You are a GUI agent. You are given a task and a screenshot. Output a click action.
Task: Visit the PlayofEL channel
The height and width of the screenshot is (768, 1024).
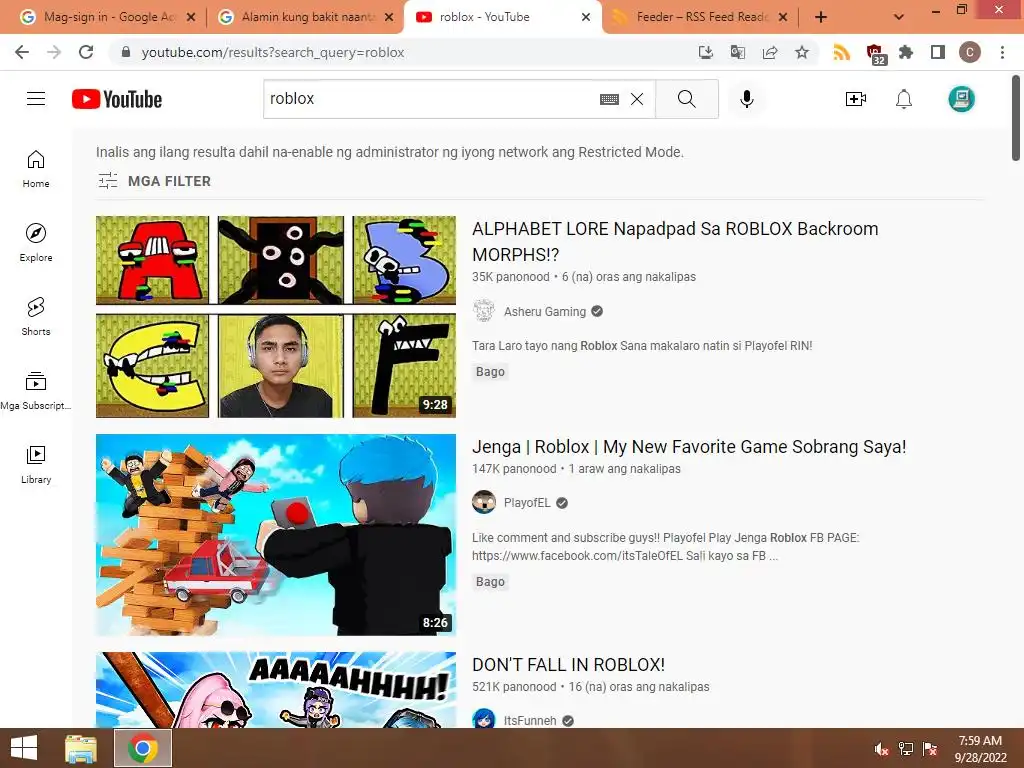tap(527, 503)
